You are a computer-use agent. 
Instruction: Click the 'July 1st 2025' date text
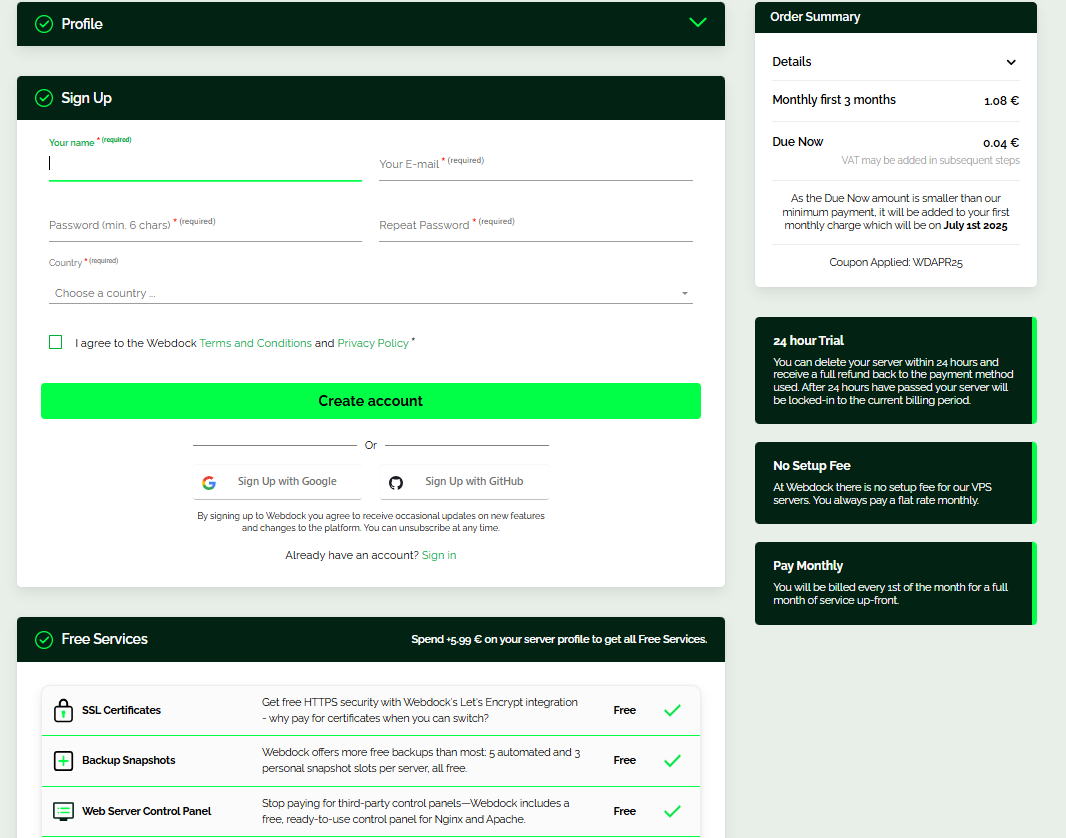(975, 226)
